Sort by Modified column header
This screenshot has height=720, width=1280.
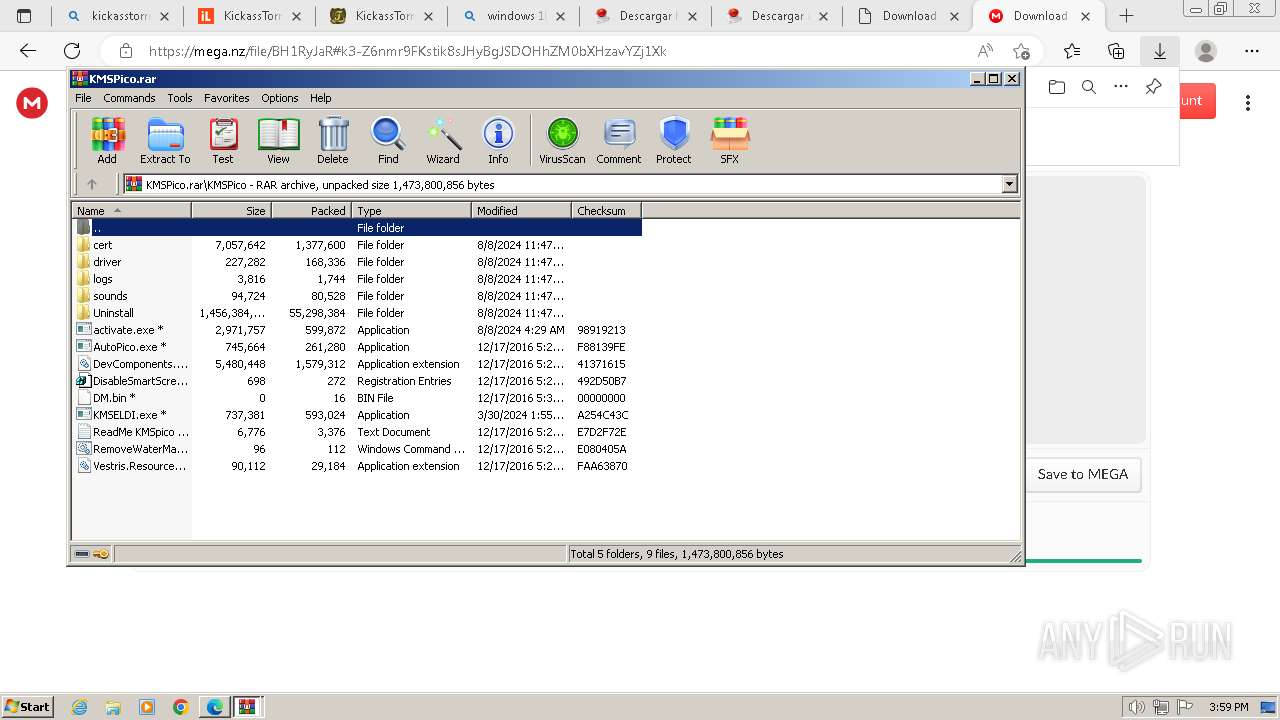pyautogui.click(x=521, y=210)
